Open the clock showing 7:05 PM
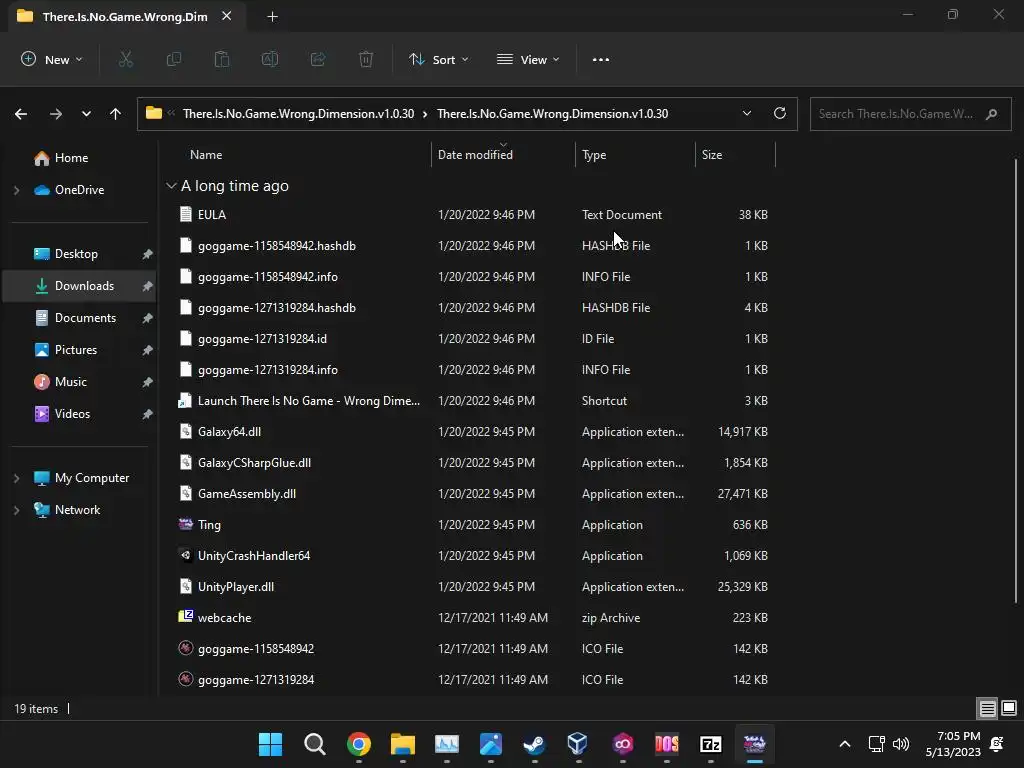Screen dimensions: 1024x768 [952, 744]
